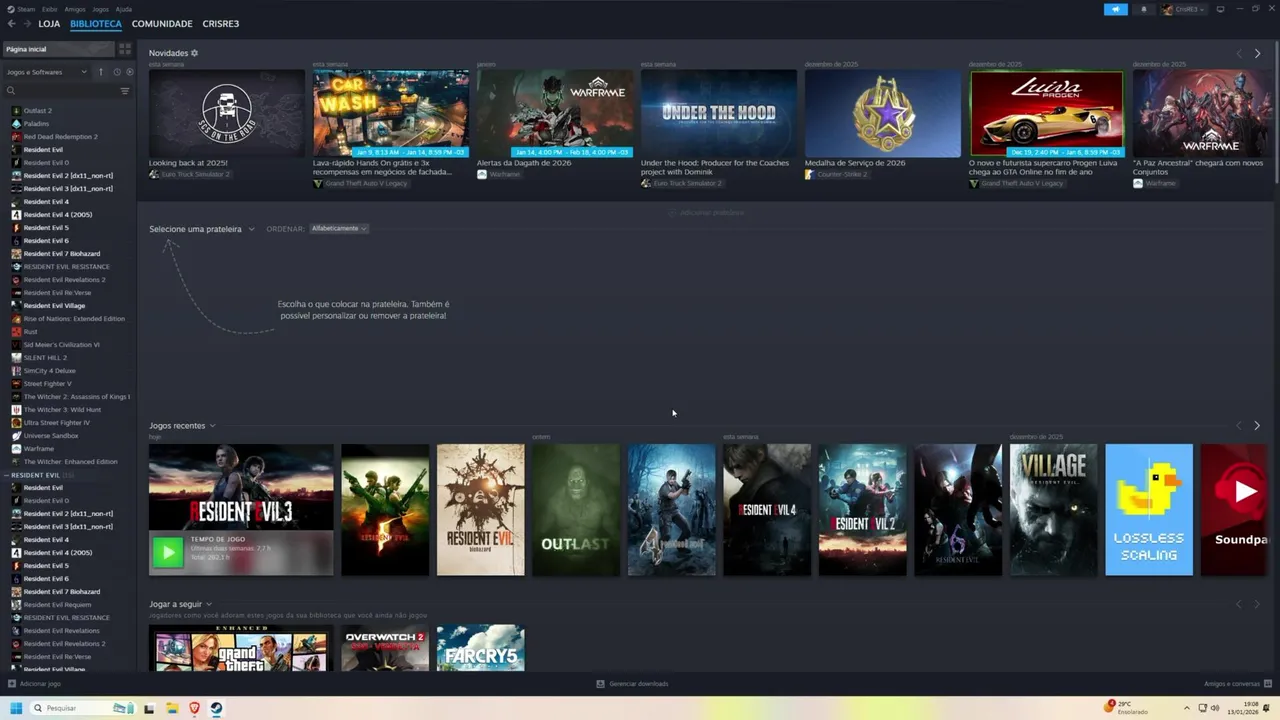Open Alfabeticamente sort dropdown
Screen dimensions: 1280x720
pos(339,228)
